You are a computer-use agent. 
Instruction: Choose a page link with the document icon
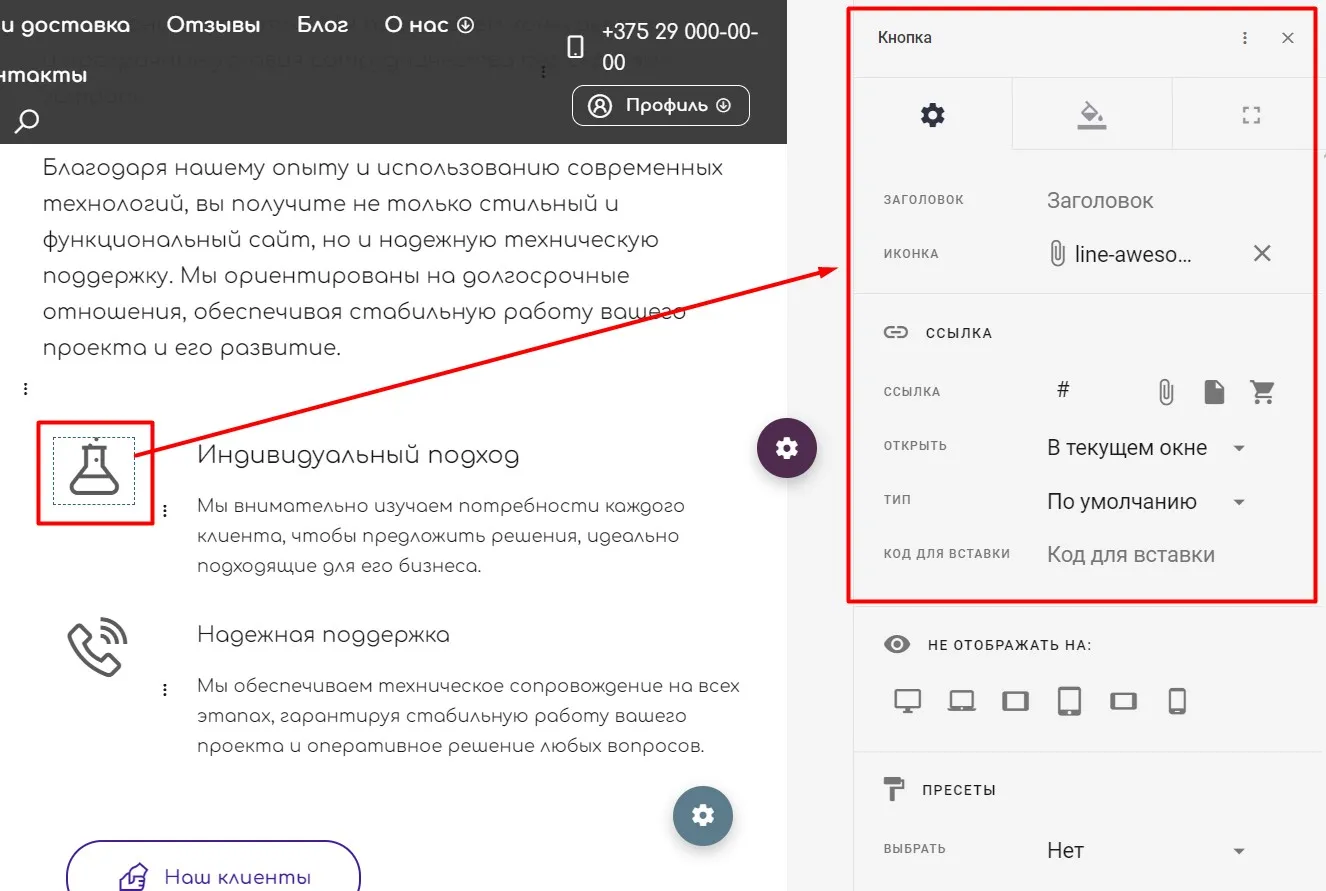pos(1214,391)
